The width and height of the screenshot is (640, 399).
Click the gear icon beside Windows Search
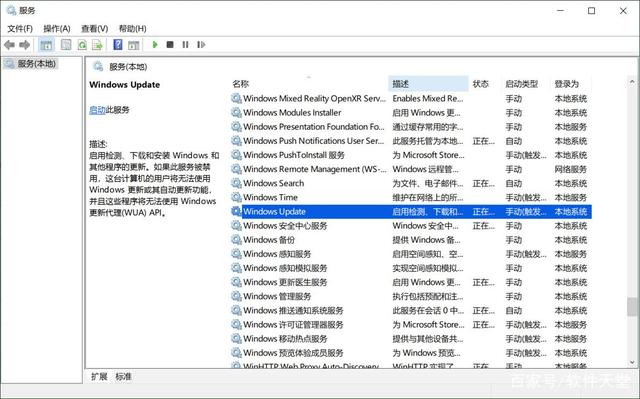pyautogui.click(x=236, y=183)
